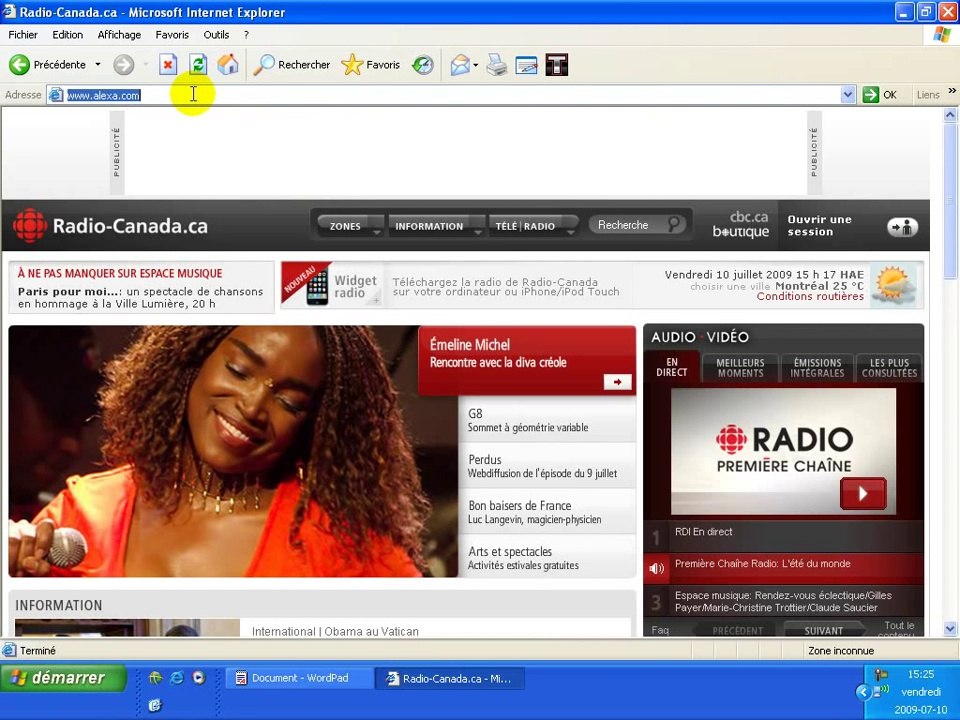Open the Perdus Webdiffusion item
Image resolution: width=960 pixels, height=720 pixels.
click(547, 466)
